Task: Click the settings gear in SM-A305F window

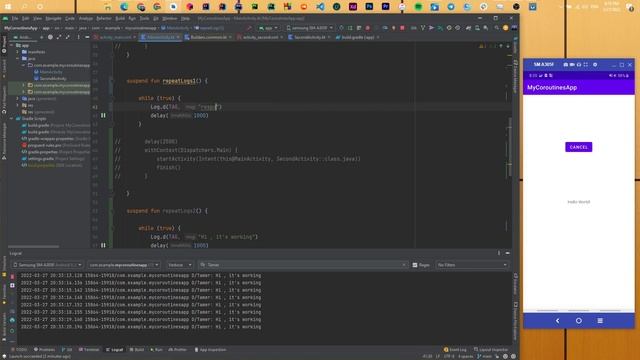Action: pyautogui.click(x=595, y=64)
